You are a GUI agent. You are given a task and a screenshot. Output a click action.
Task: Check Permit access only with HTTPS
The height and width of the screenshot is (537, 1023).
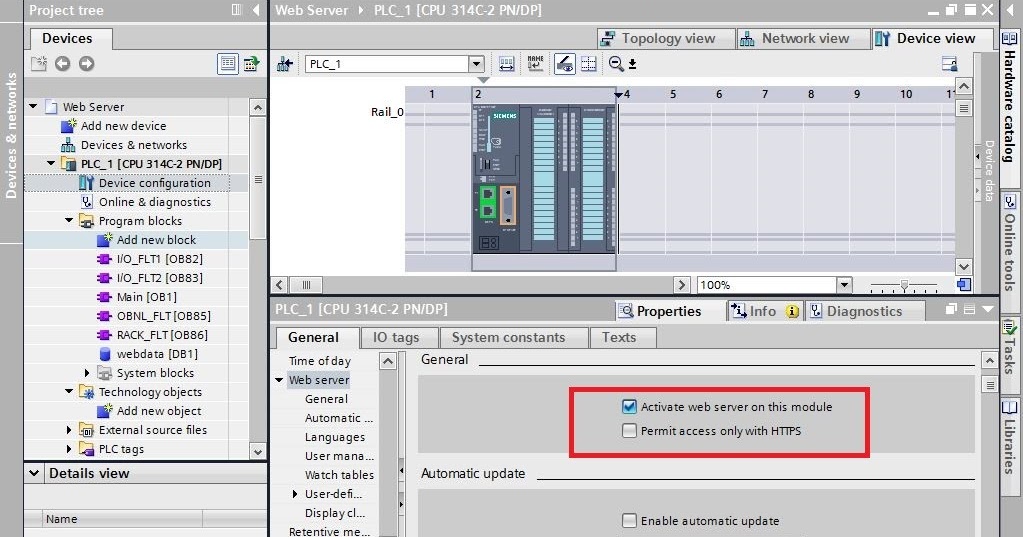(629, 431)
